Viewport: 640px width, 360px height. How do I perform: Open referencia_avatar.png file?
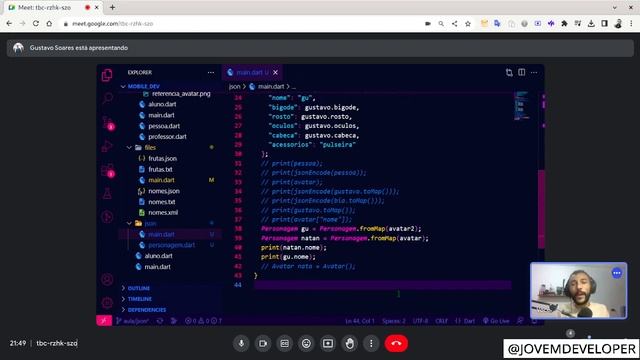click(181, 94)
